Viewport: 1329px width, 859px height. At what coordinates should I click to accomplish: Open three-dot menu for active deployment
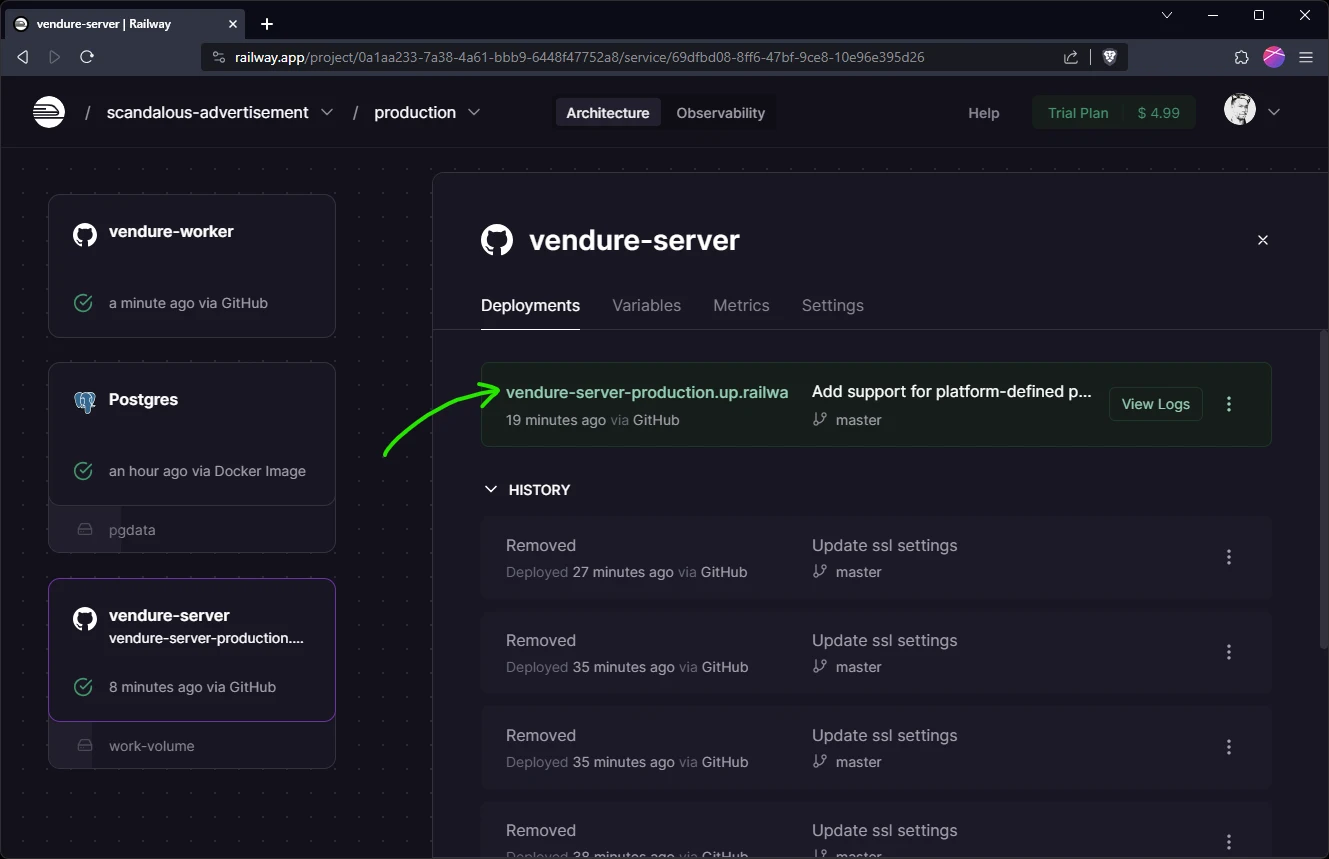click(x=1229, y=404)
